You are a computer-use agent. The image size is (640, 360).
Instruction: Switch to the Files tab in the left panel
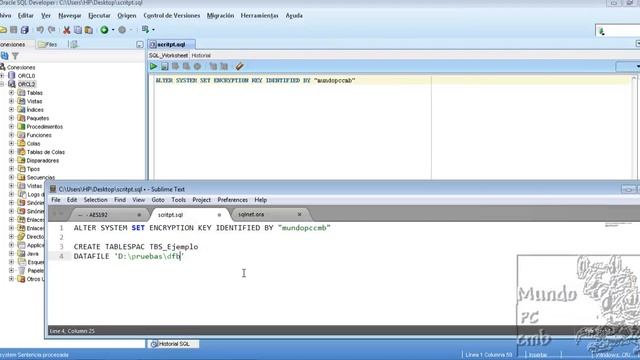[48, 44]
